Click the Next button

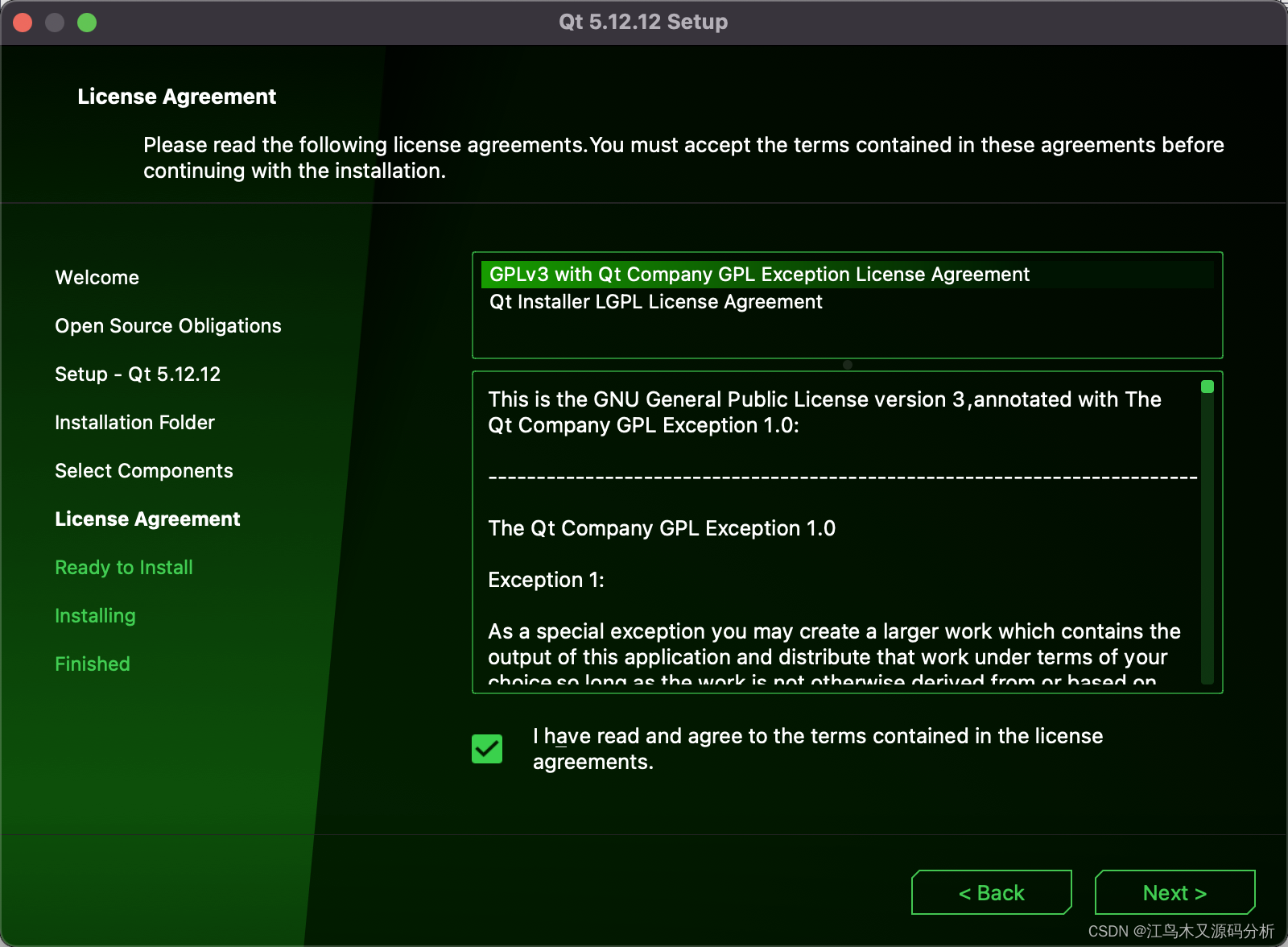point(1174,892)
